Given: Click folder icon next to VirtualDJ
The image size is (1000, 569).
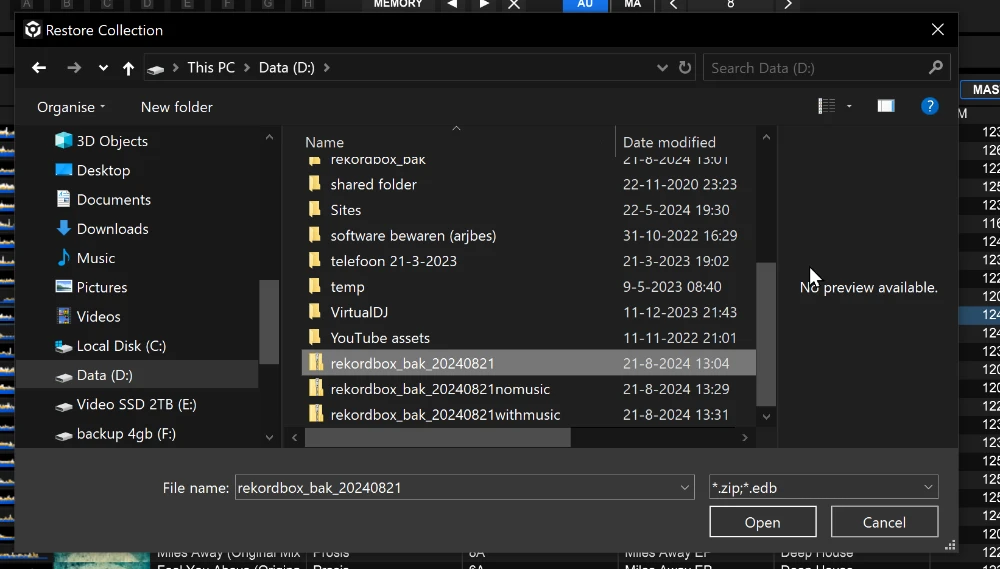Looking at the screenshot, I should point(314,311).
